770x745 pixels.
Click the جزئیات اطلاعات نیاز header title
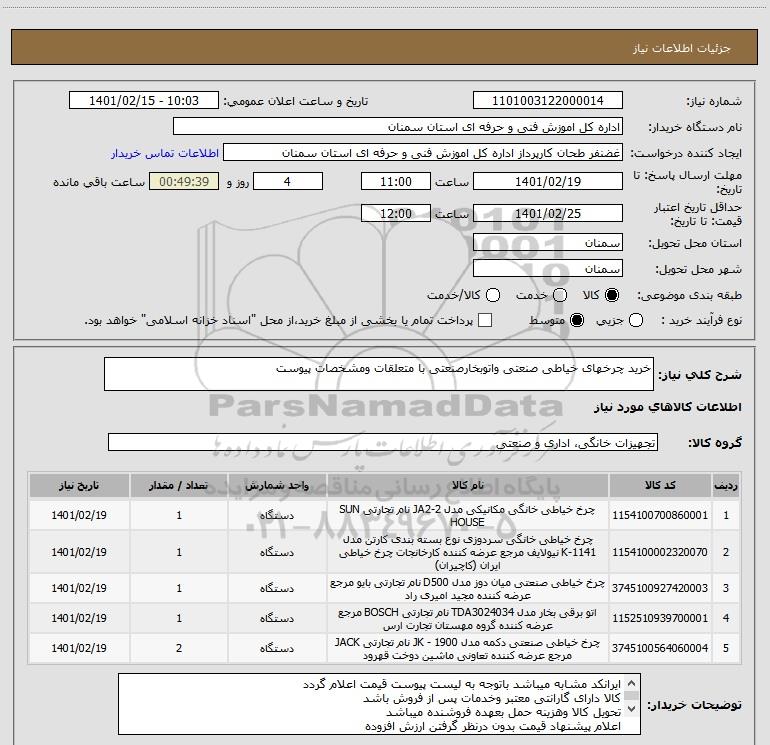[682, 48]
